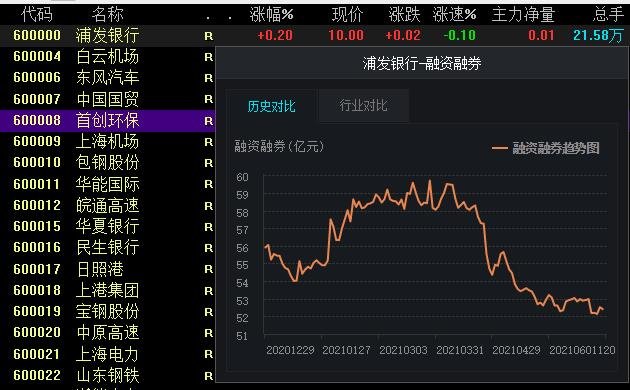630x390 pixels.
Task: Click stock code 600004
Action: point(37,57)
